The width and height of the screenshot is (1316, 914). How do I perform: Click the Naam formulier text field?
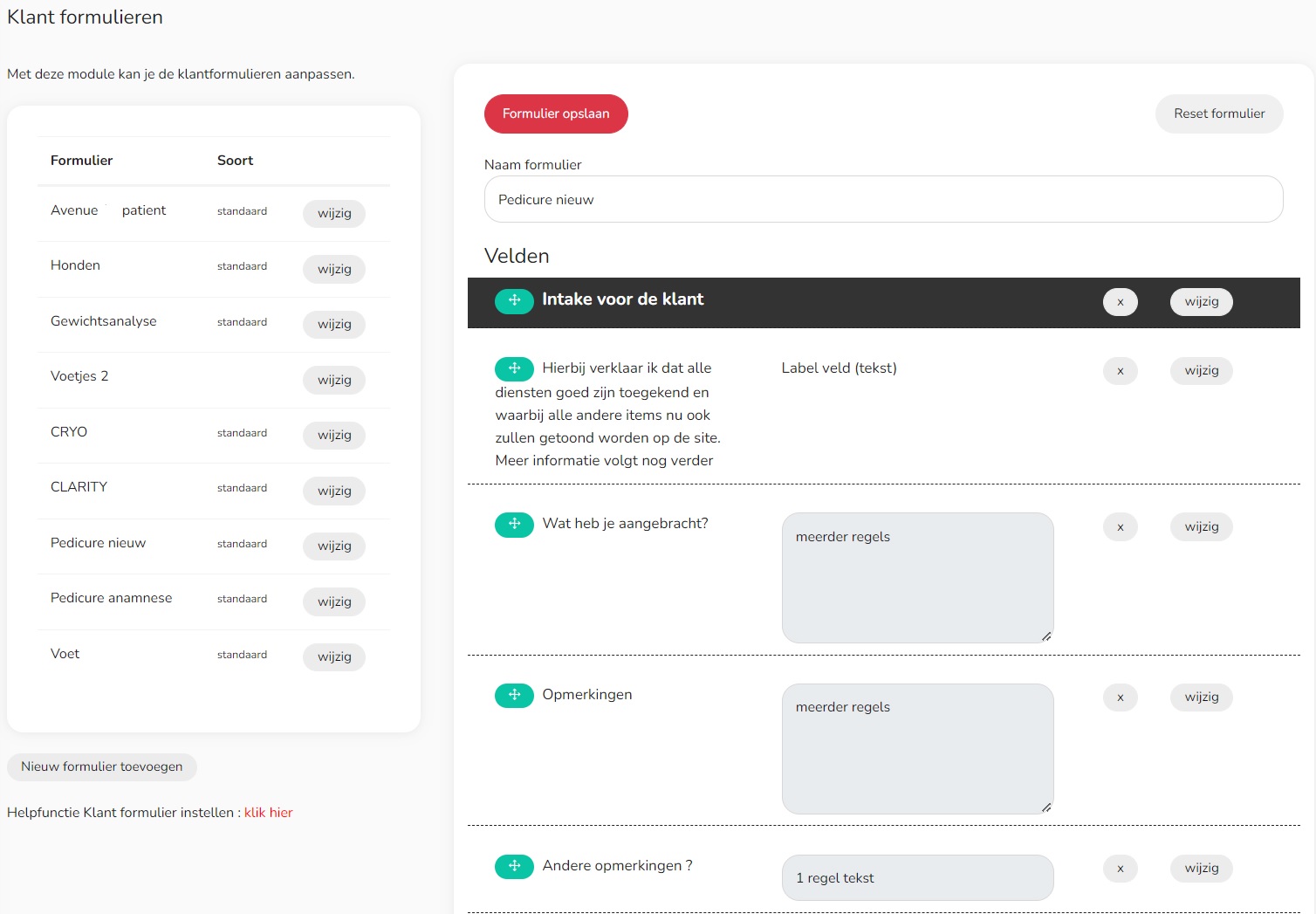click(x=883, y=200)
